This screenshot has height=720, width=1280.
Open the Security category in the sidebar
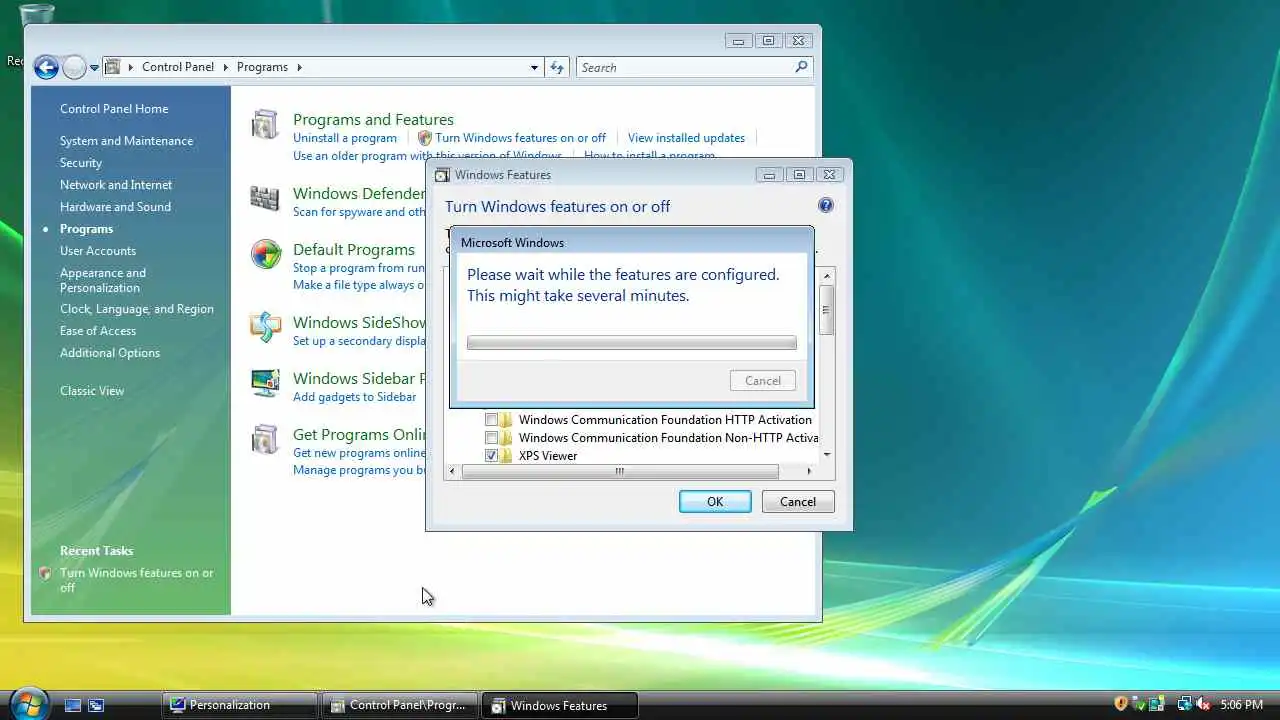(81, 163)
